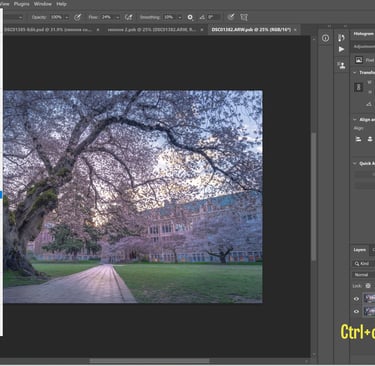
Task: Close the DSC01382.ARW.psb document tab
Action: 295,30
